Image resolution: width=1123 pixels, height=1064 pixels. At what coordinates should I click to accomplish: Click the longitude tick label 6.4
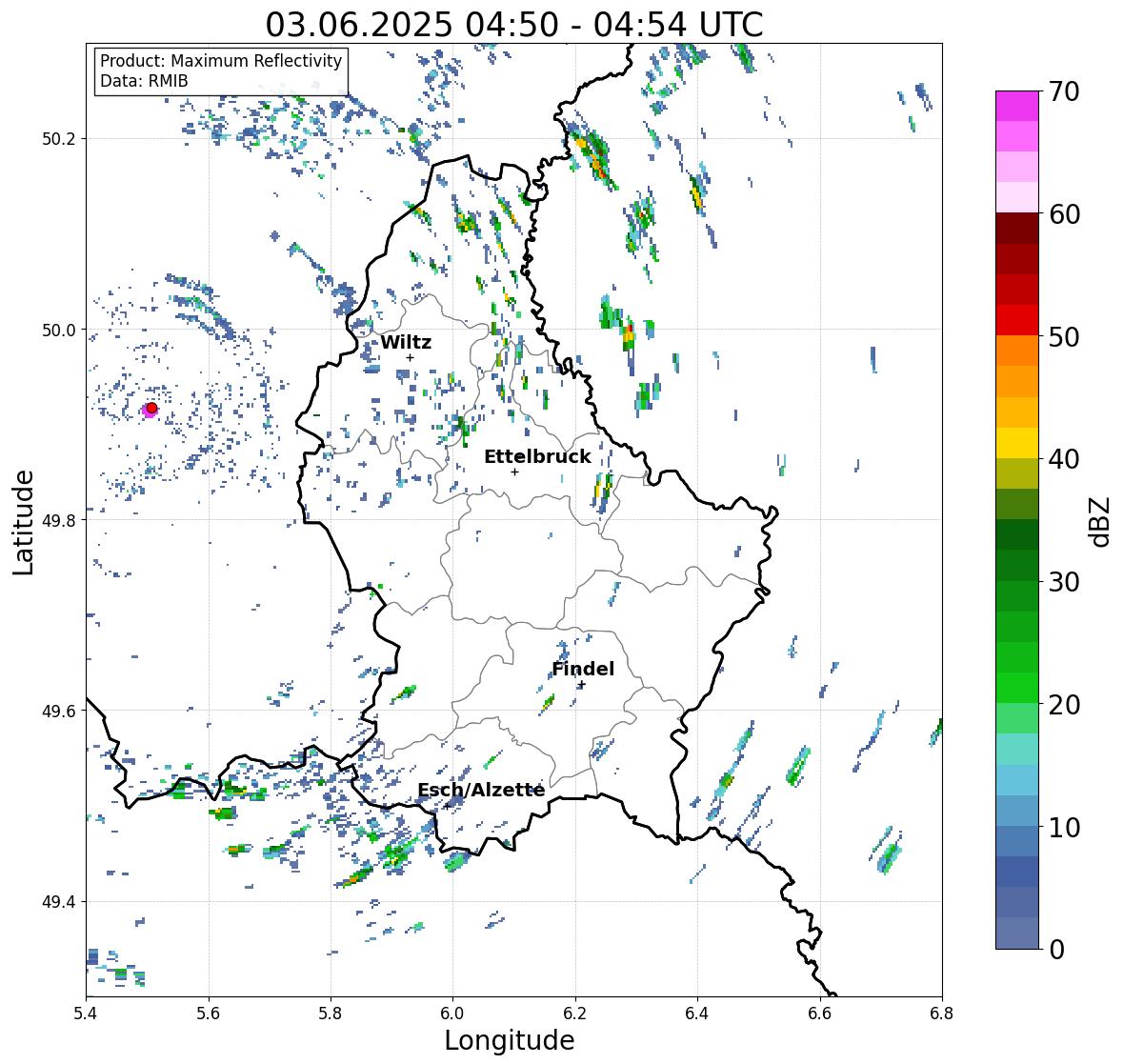(697, 1013)
